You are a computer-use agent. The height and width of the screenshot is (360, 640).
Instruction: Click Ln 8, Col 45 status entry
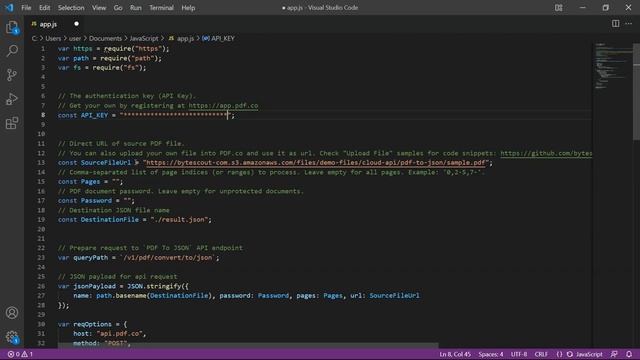click(x=455, y=354)
